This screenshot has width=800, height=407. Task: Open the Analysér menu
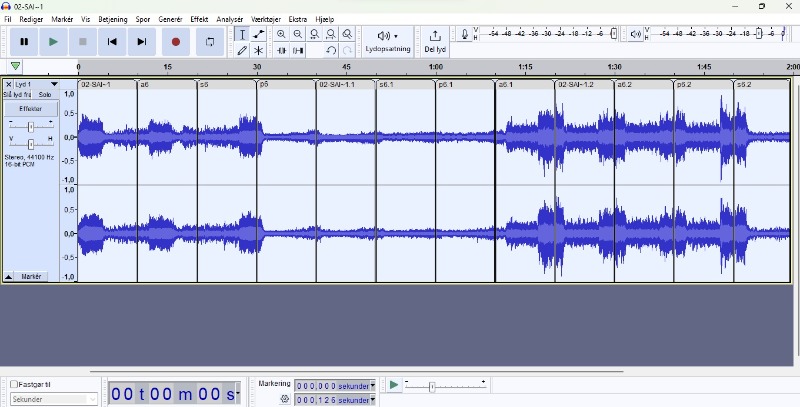(230, 19)
